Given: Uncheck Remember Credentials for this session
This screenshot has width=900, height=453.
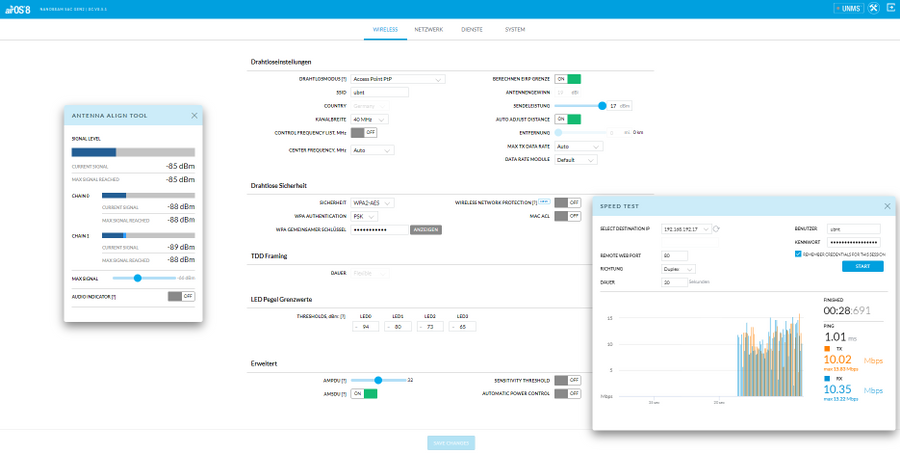Looking at the screenshot, I should [798, 254].
